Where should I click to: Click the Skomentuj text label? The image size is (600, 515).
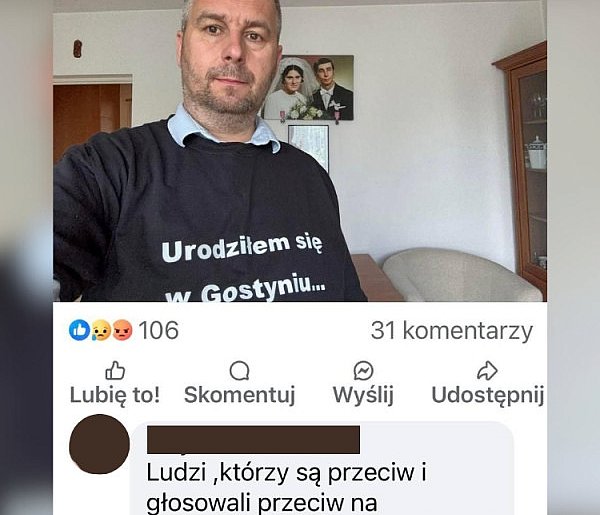pos(240,395)
